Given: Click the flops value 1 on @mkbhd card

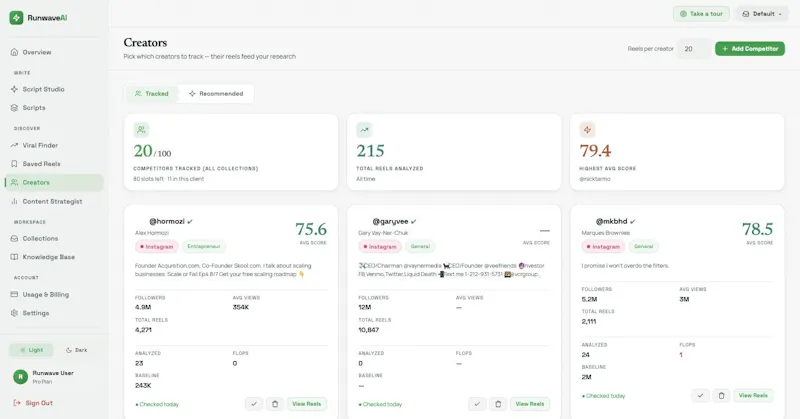Looking at the screenshot, I should (x=681, y=355).
